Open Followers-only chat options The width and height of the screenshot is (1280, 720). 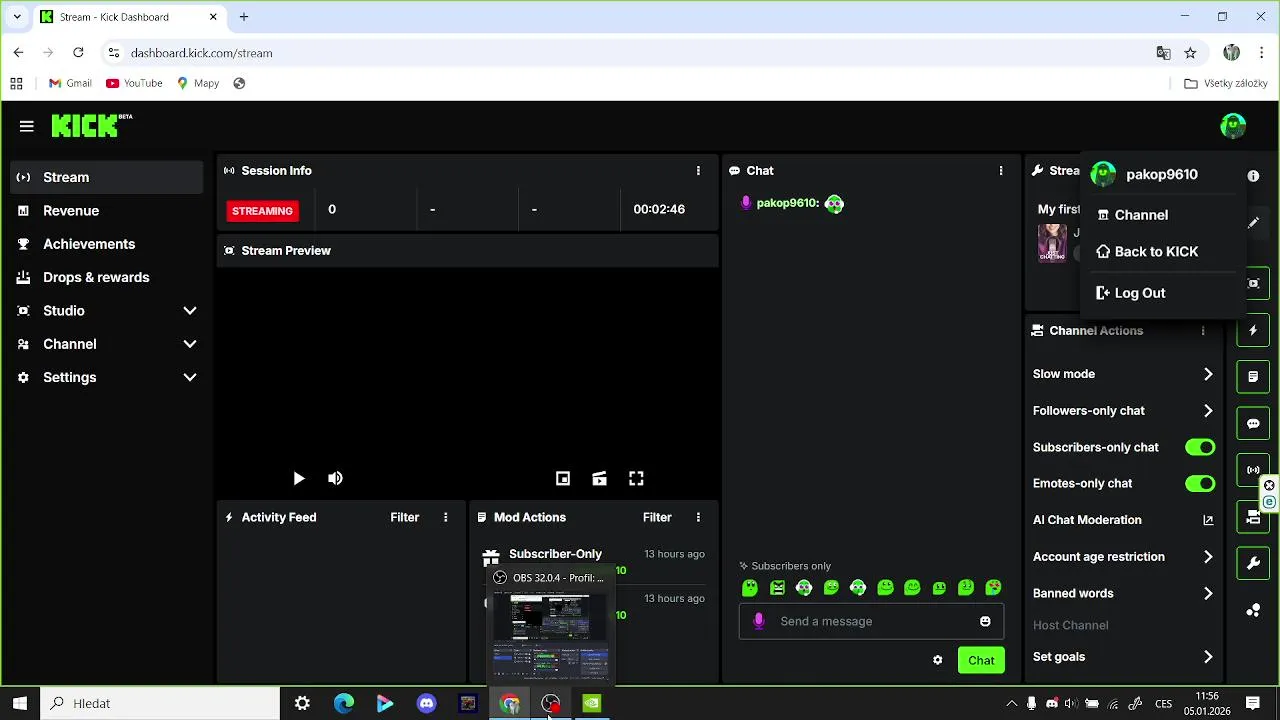pos(1124,411)
